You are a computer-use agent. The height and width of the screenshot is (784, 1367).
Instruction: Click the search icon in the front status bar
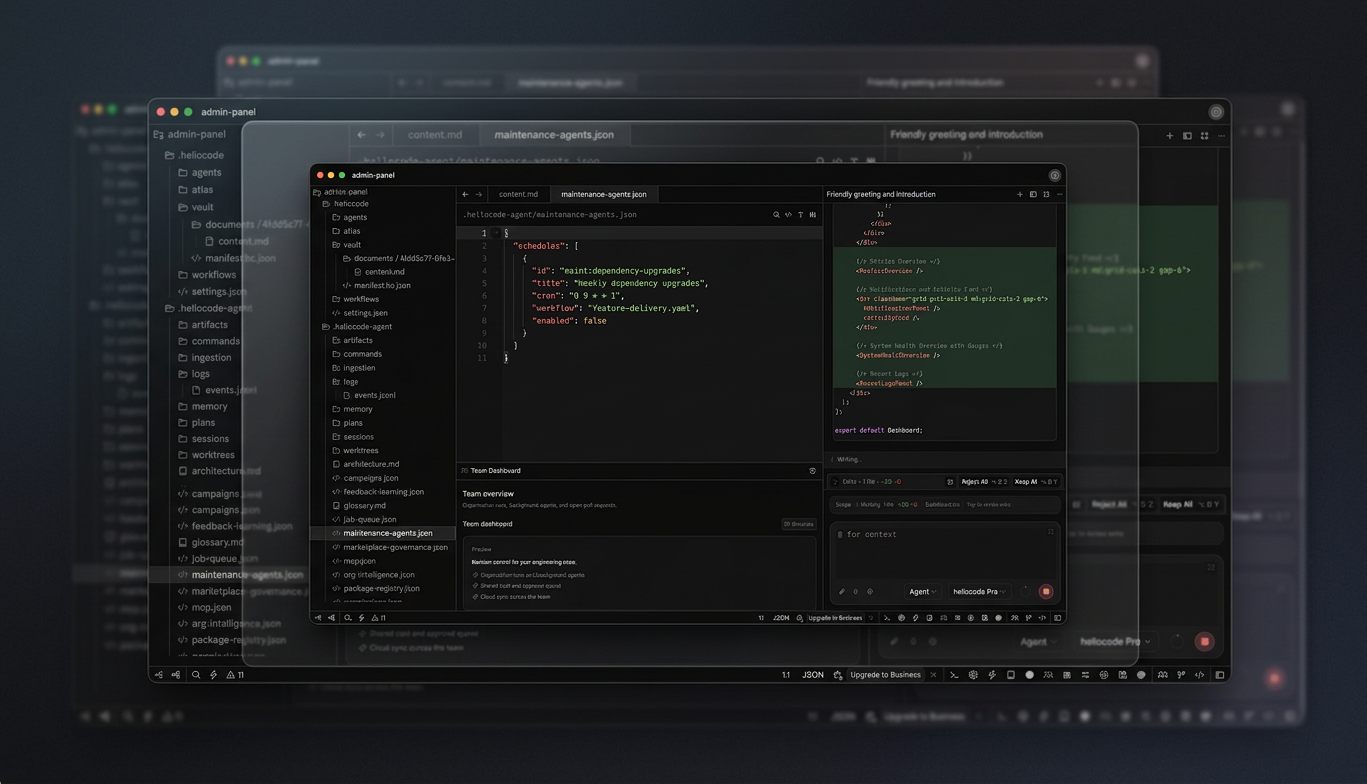tap(348, 618)
